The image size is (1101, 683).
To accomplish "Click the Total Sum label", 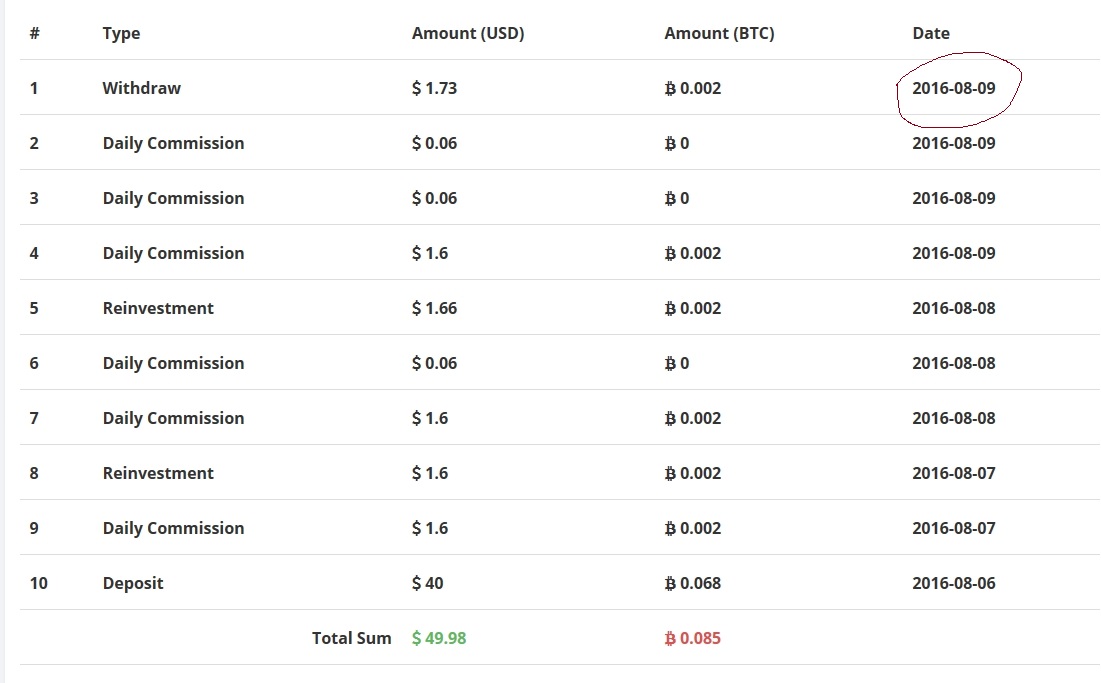I will (x=351, y=638).
